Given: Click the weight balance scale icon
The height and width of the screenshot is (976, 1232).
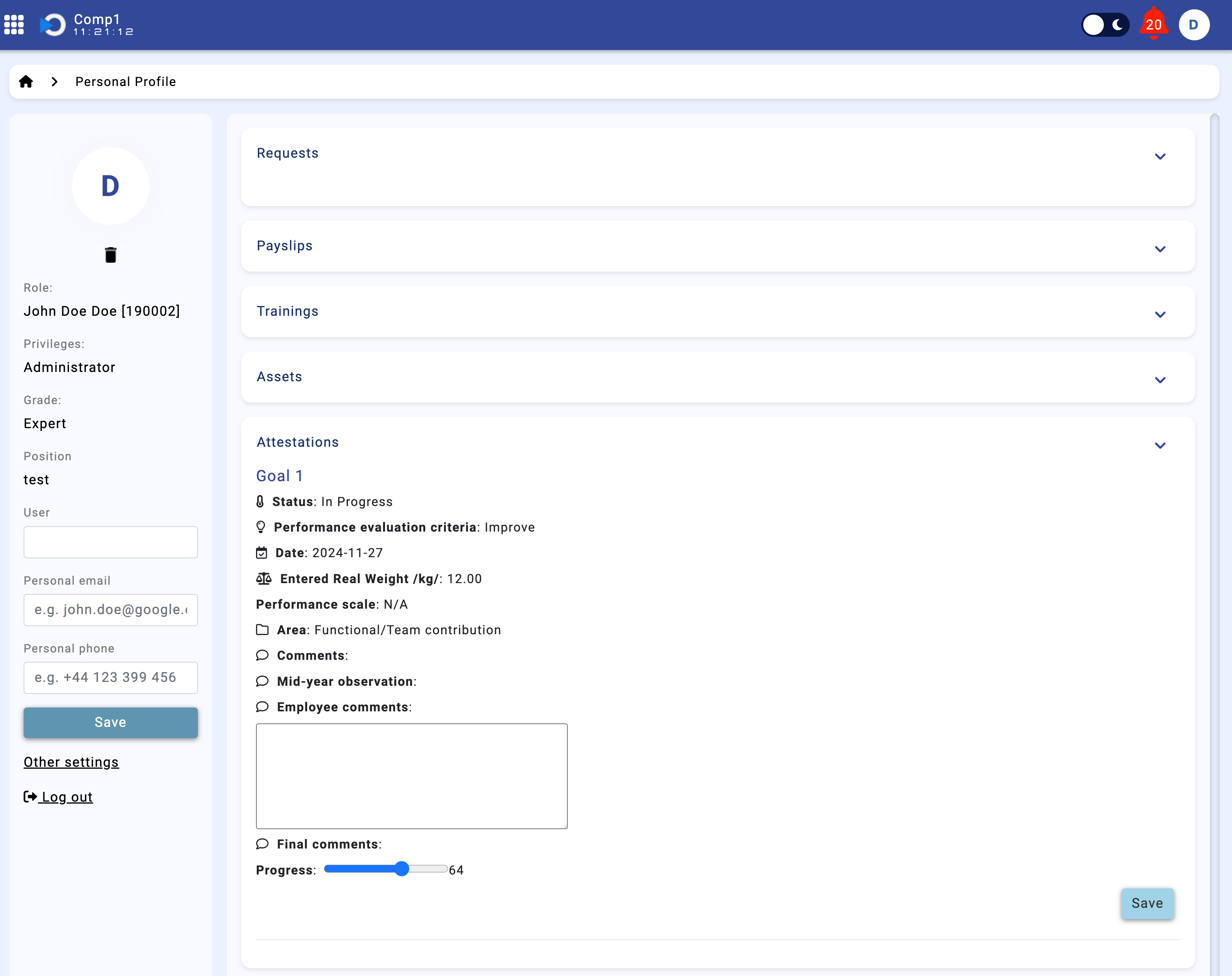Looking at the screenshot, I should [264, 578].
